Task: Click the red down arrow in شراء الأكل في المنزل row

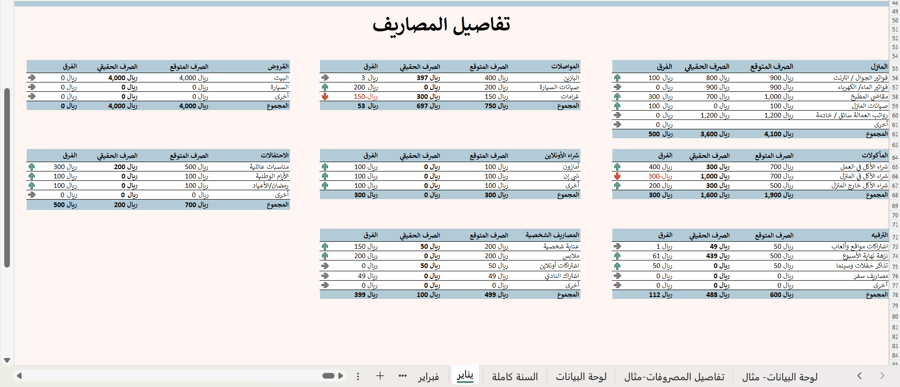Action: (618, 177)
